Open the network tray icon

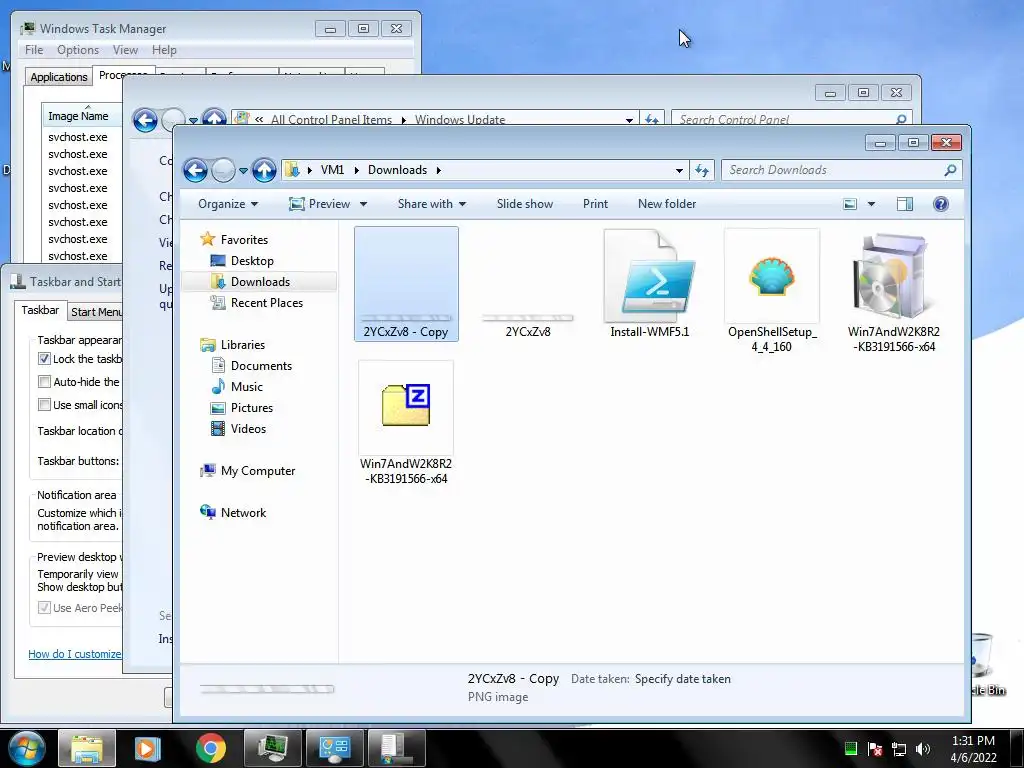899,749
